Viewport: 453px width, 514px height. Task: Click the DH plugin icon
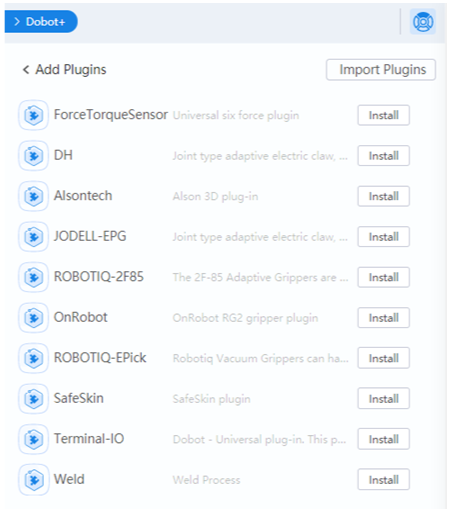click(x=34, y=156)
